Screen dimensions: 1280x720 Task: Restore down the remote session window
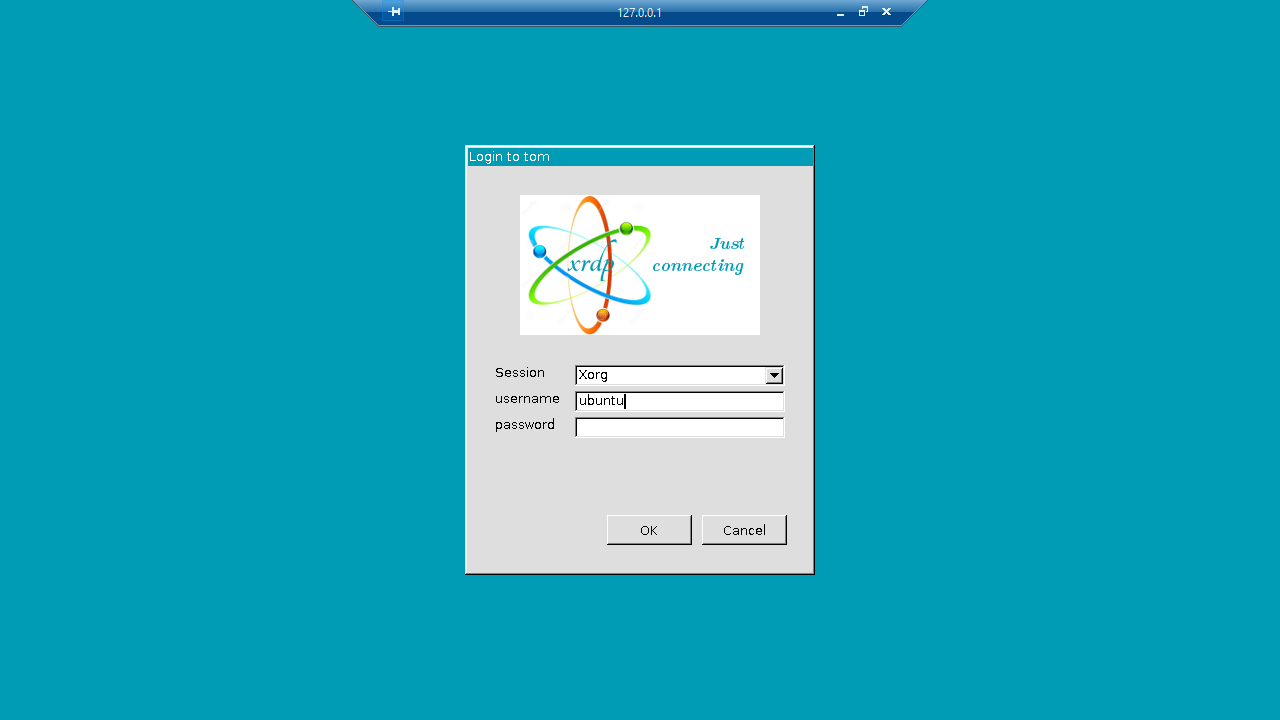(863, 12)
